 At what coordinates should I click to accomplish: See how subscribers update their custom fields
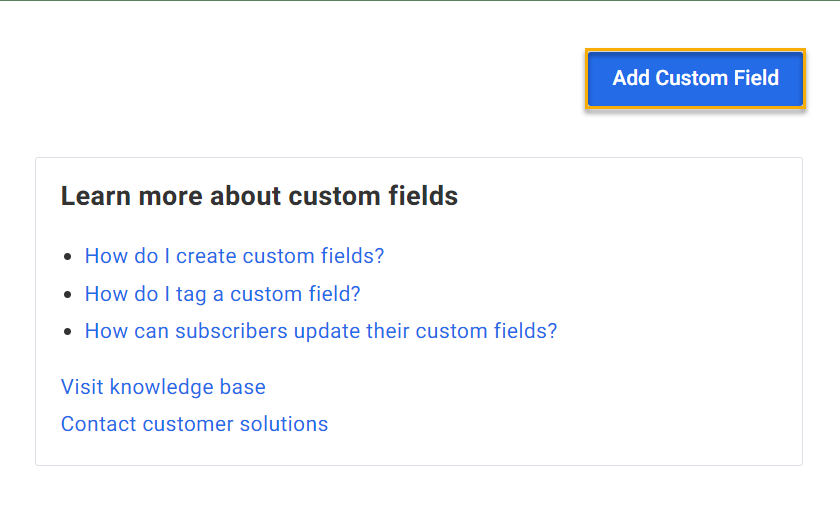click(320, 331)
